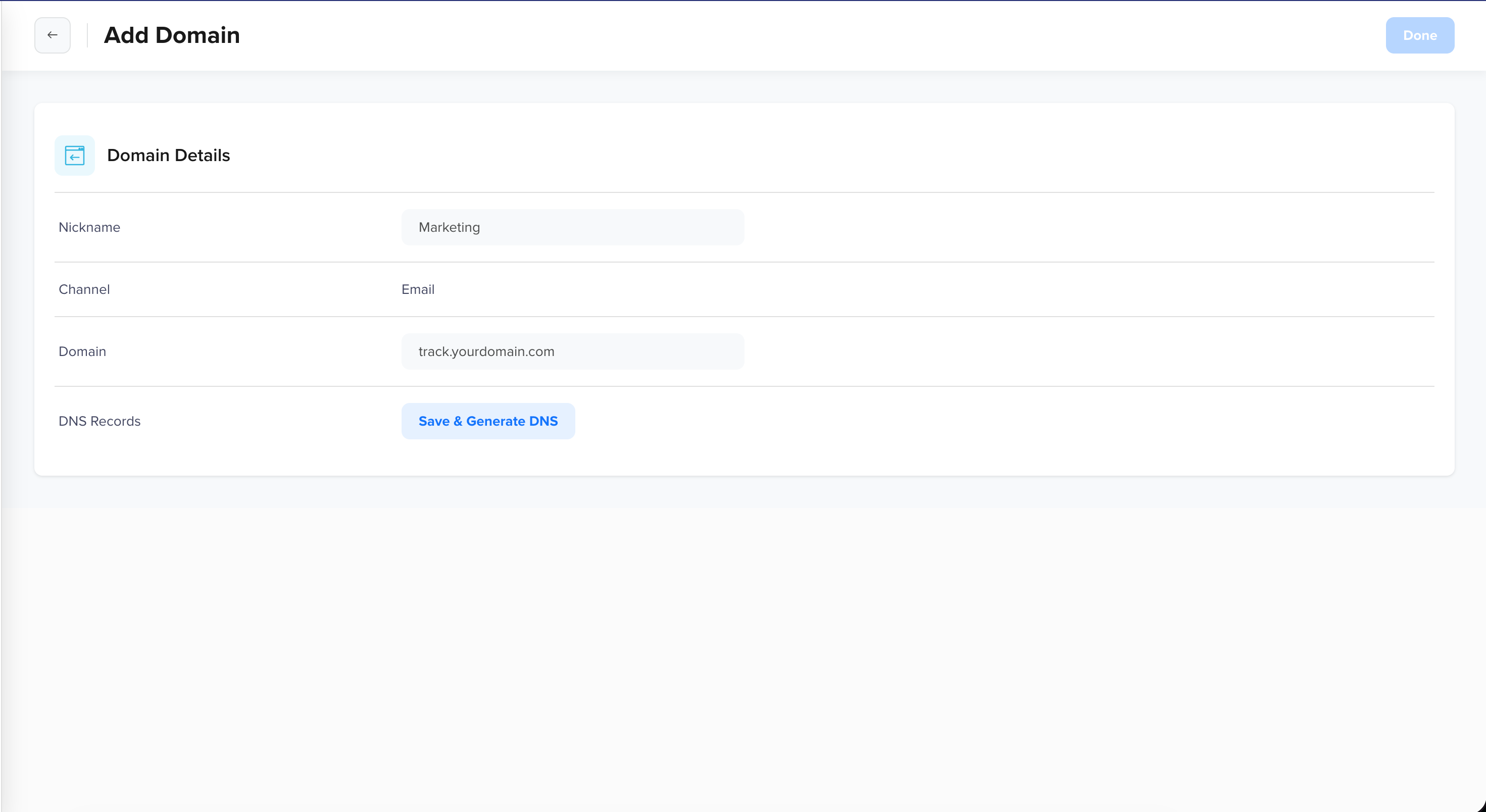Click the word Details in section heading
Image resolution: width=1486 pixels, height=812 pixels.
point(202,155)
